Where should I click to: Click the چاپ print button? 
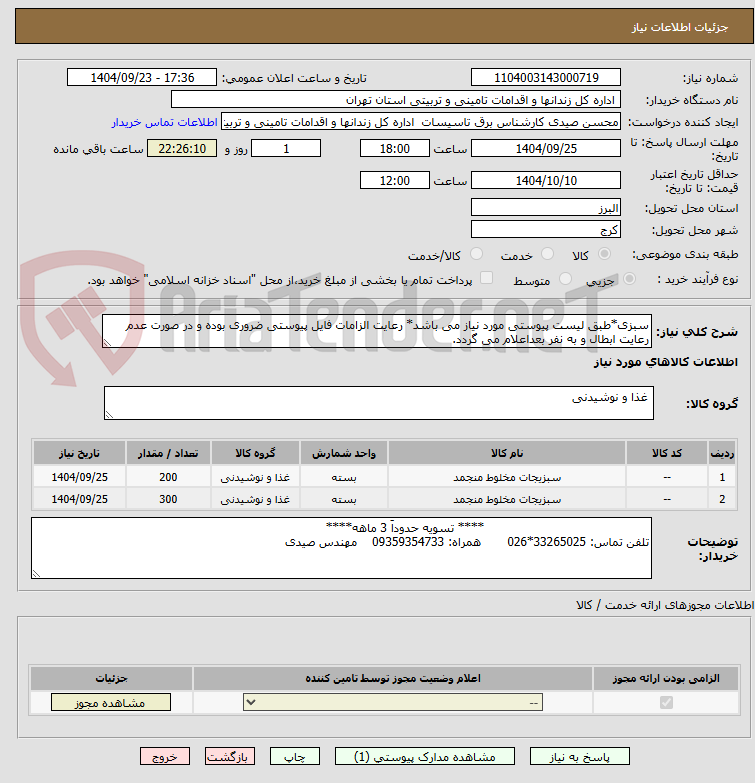pos(295,757)
